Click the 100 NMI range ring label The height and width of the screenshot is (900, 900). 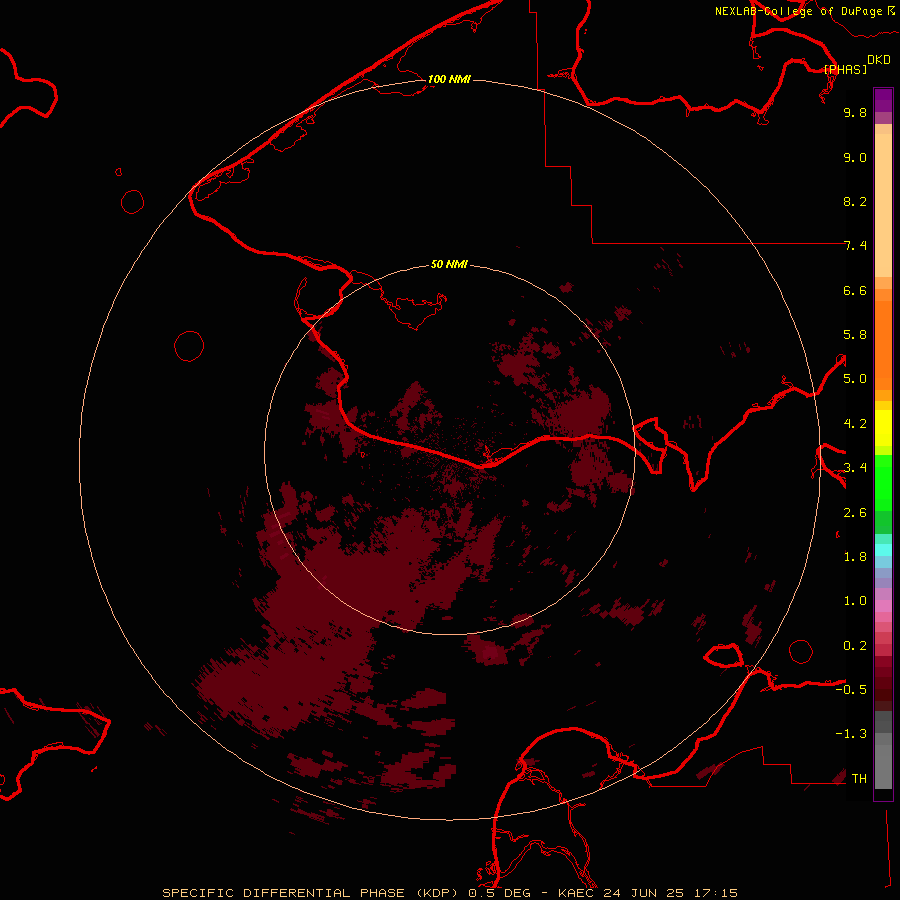coord(449,79)
